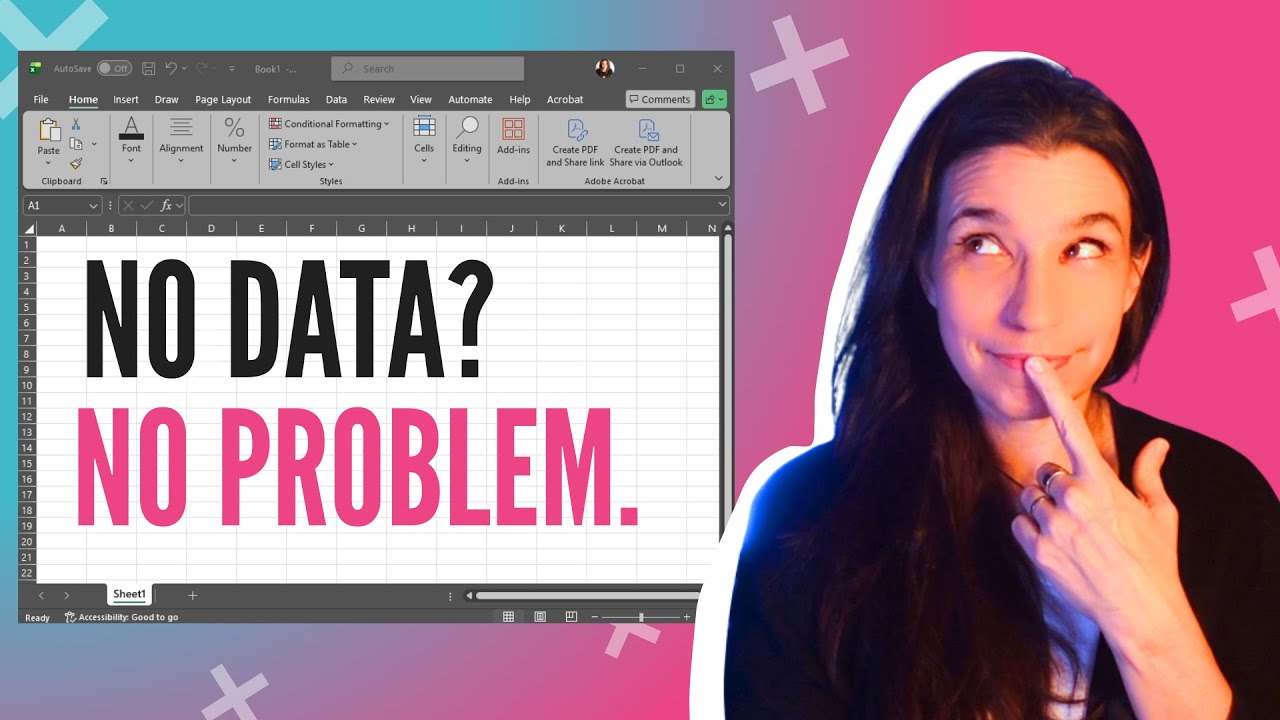The image size is (1280, 720).
Task: Open the File menu tab
Action: point(41,99)
